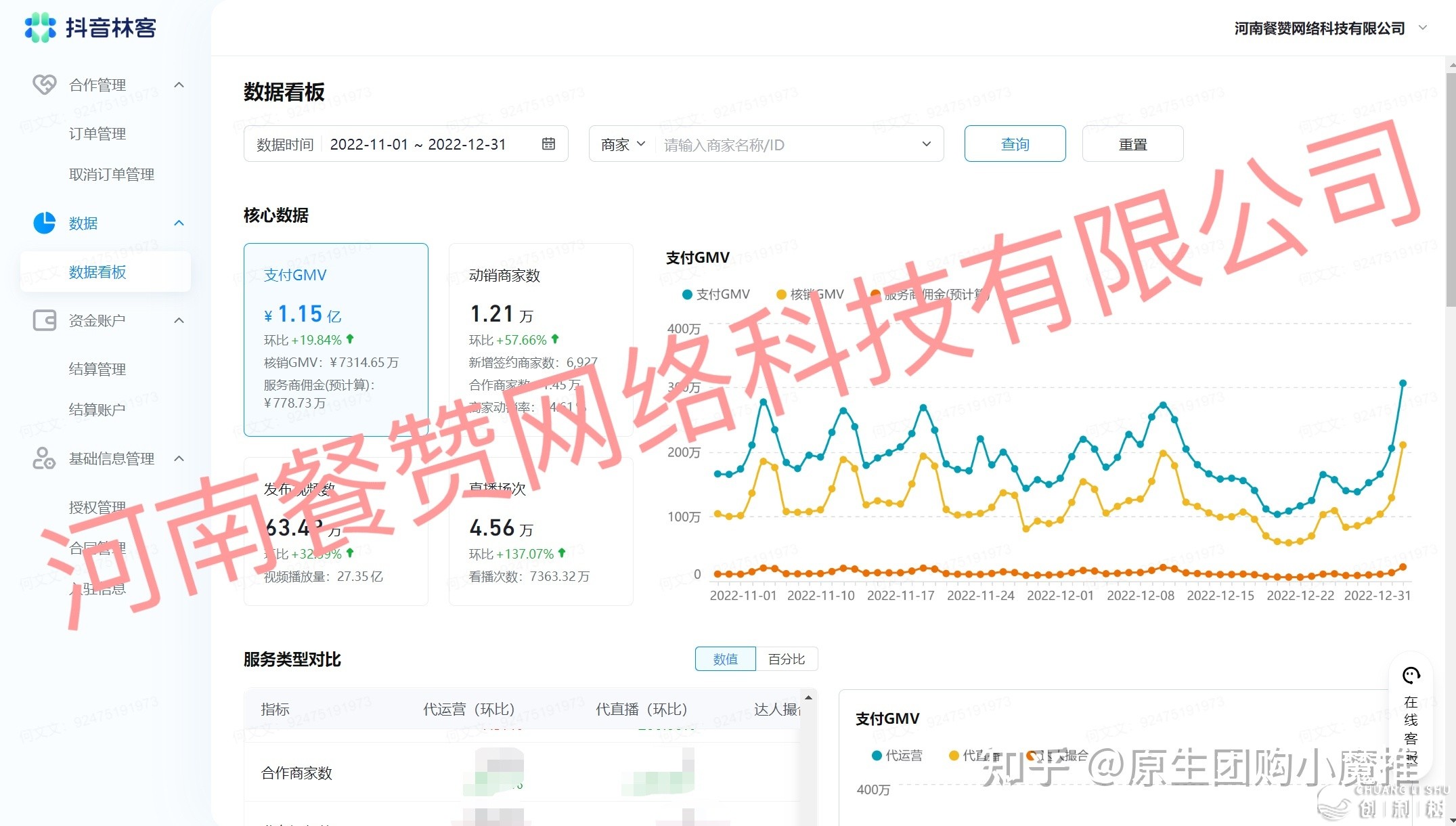The width and height of the screenshot is (1456, 826).
Task: Click the 抖音林客 logo icon
Action: [40, 28]
